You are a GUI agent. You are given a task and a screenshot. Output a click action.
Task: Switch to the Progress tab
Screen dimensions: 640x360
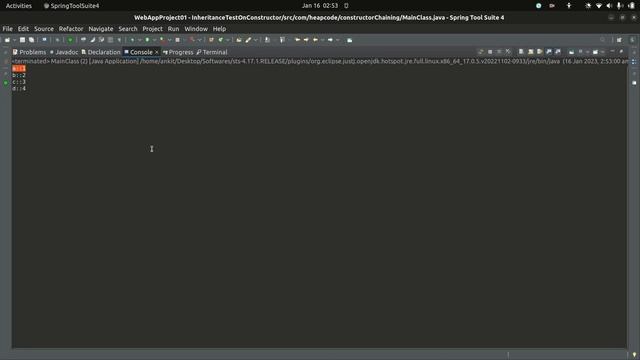178,52
